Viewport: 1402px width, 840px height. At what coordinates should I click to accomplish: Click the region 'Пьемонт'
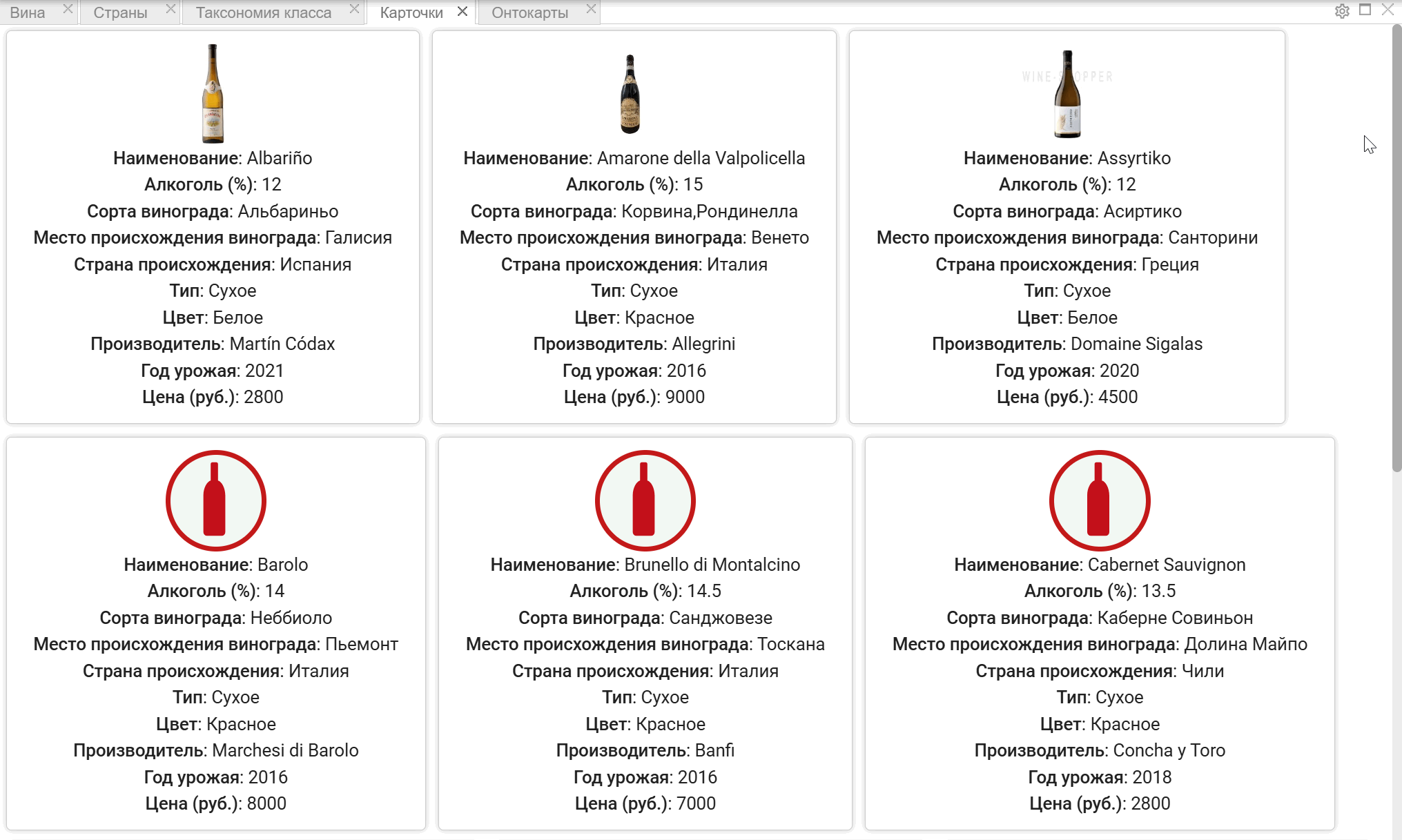point(362,645)
